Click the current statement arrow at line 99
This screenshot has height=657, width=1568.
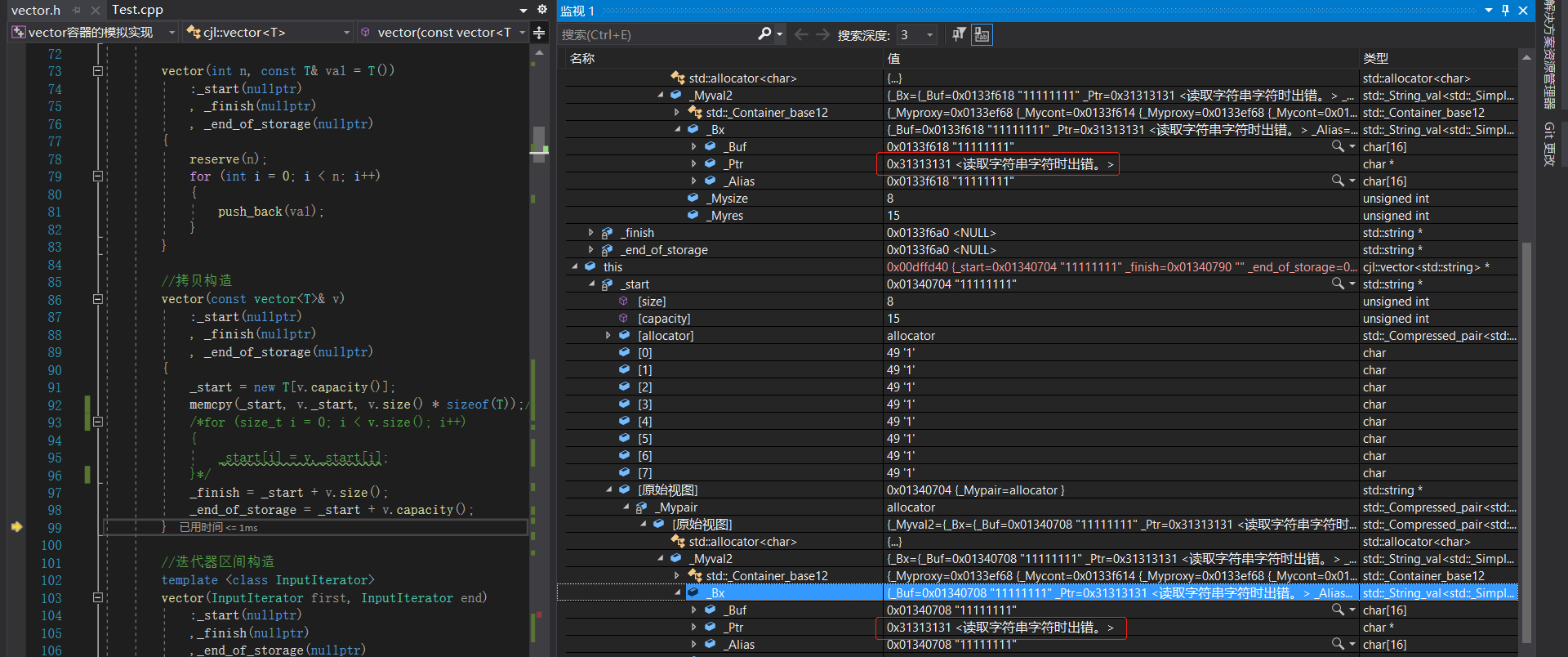[16, 527]
